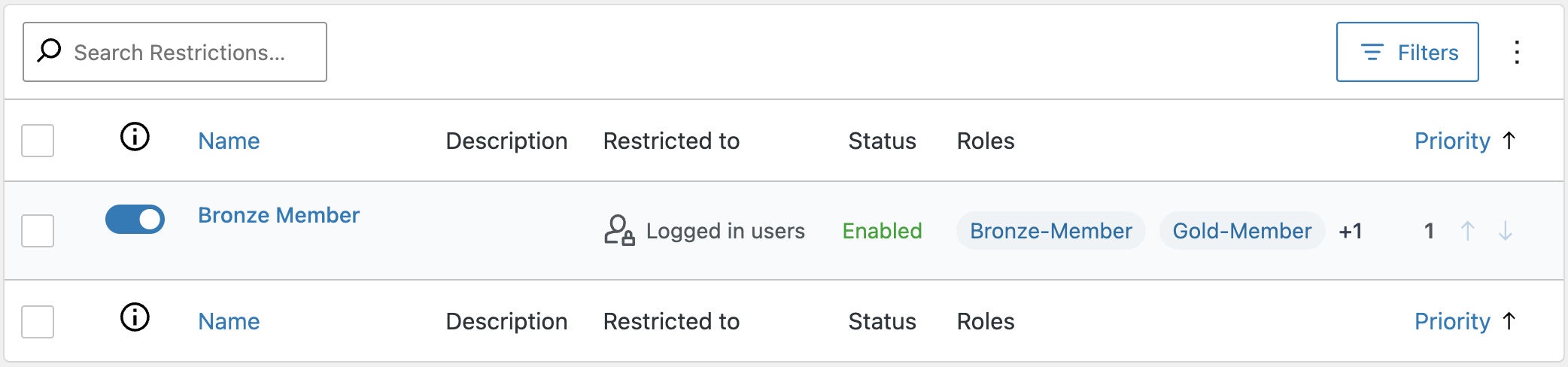Click the info icon in the header row
This screenshot has width=1568, height=367.
click(135, 138)
